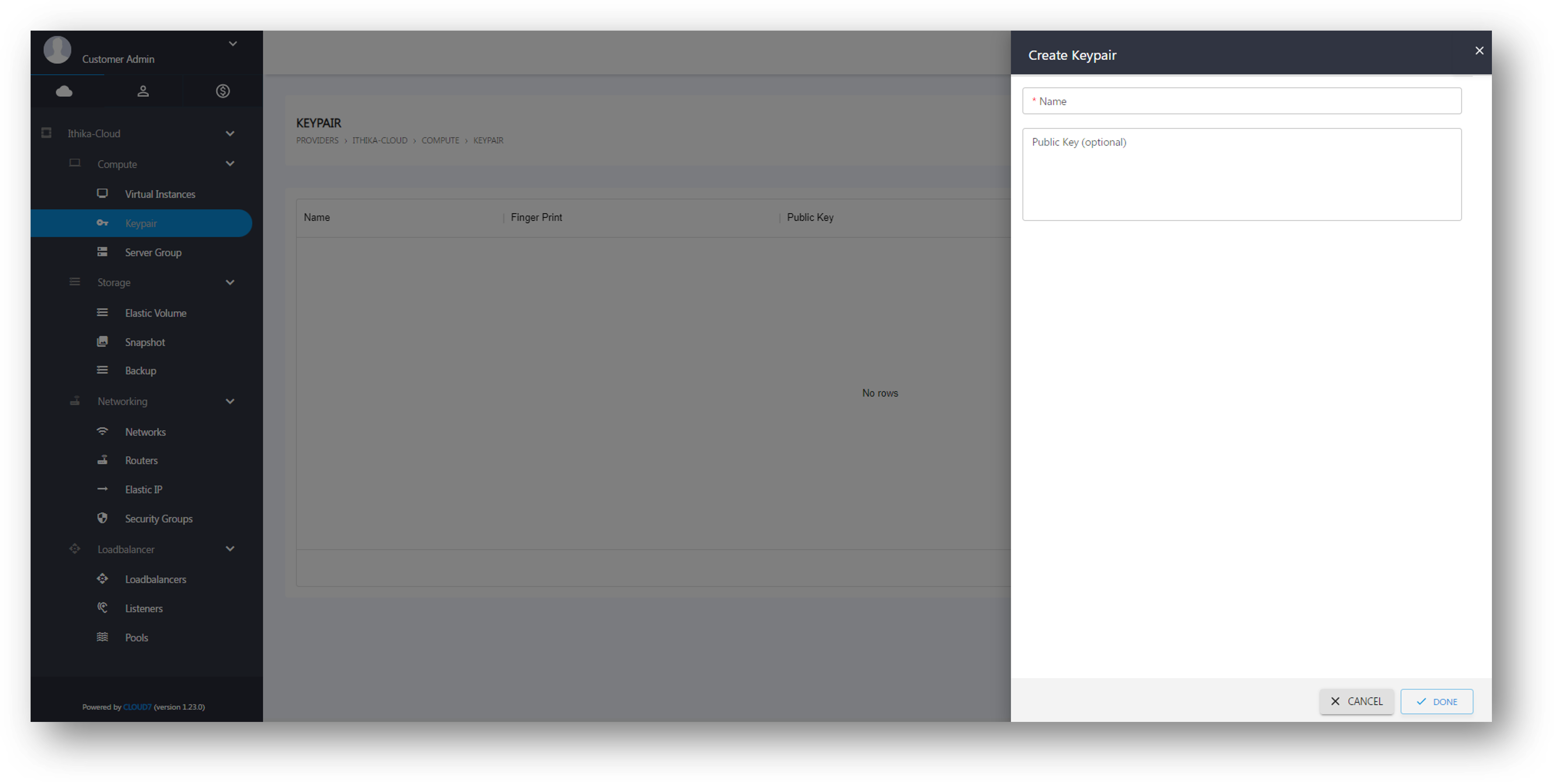Open Security Groups in the sidebar
1554x784 pixels.
(x=159, y=519)
